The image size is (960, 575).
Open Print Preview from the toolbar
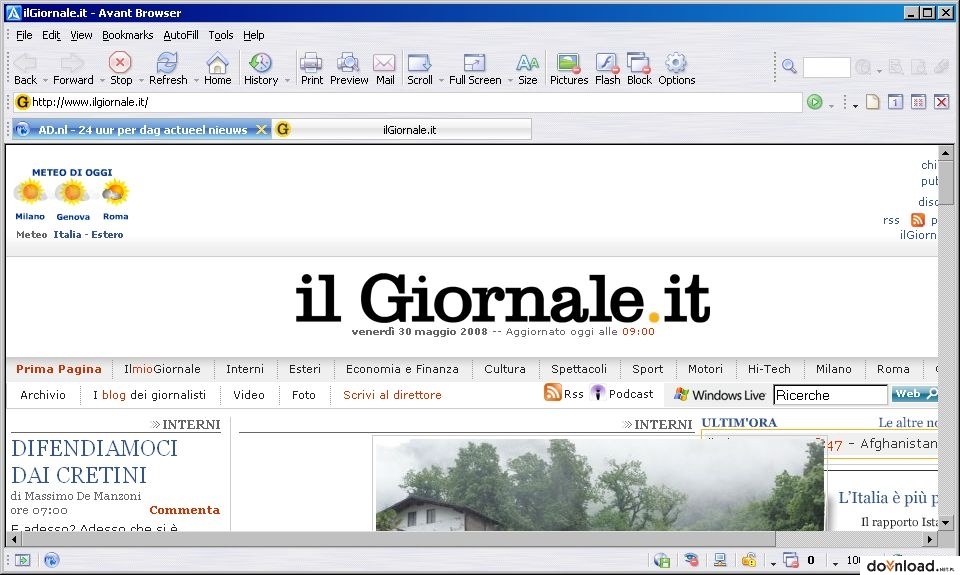[348, 62]
